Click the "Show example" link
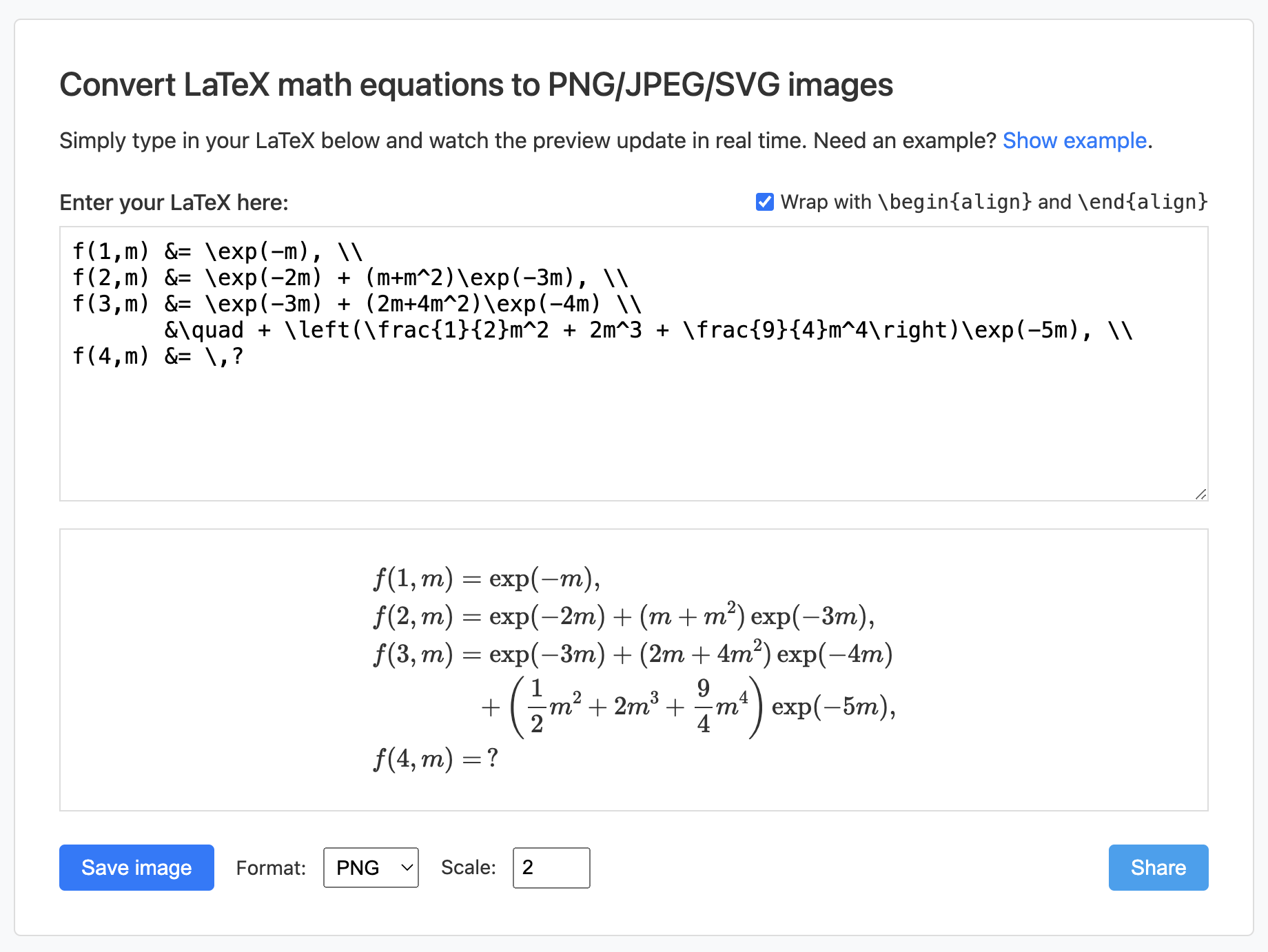The image size is (1268, 952). [x=1074, y=141]
